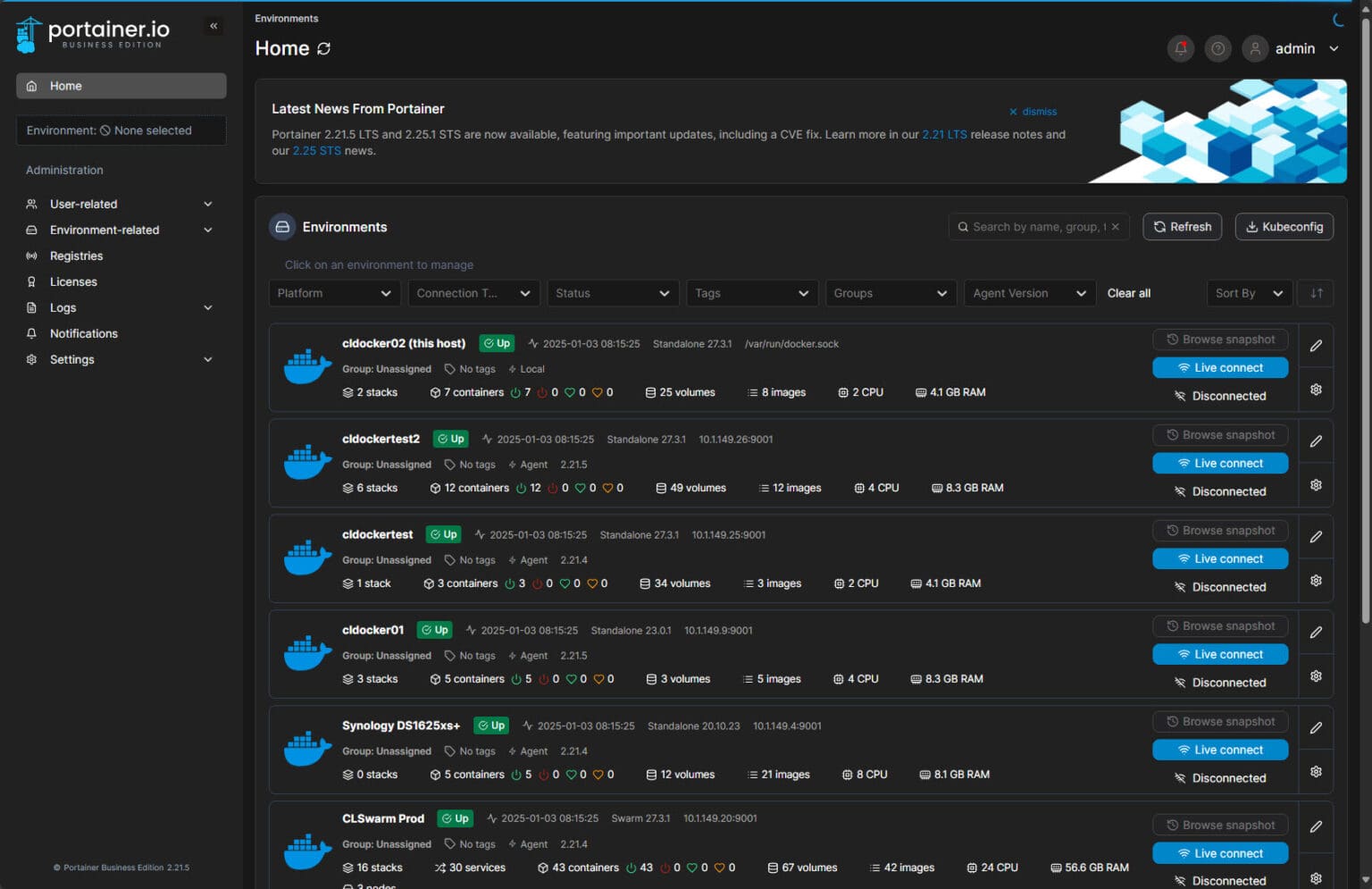The width and height of the screenshot is (1372, 889).
Task: Open settings gear for Synology DS1625xs+
Action: (1316, 770)
